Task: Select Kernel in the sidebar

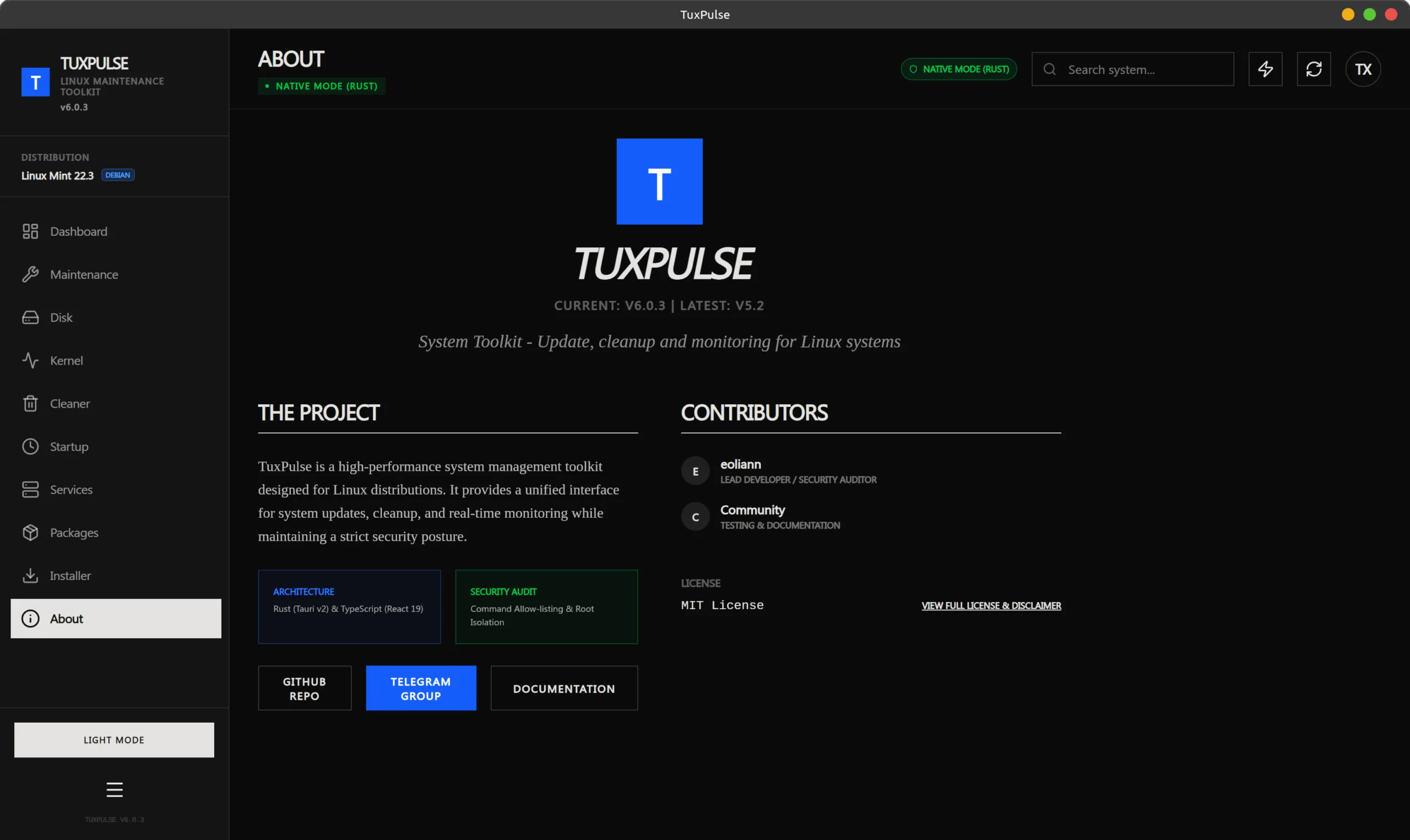Action: click(x=66, y=361)
